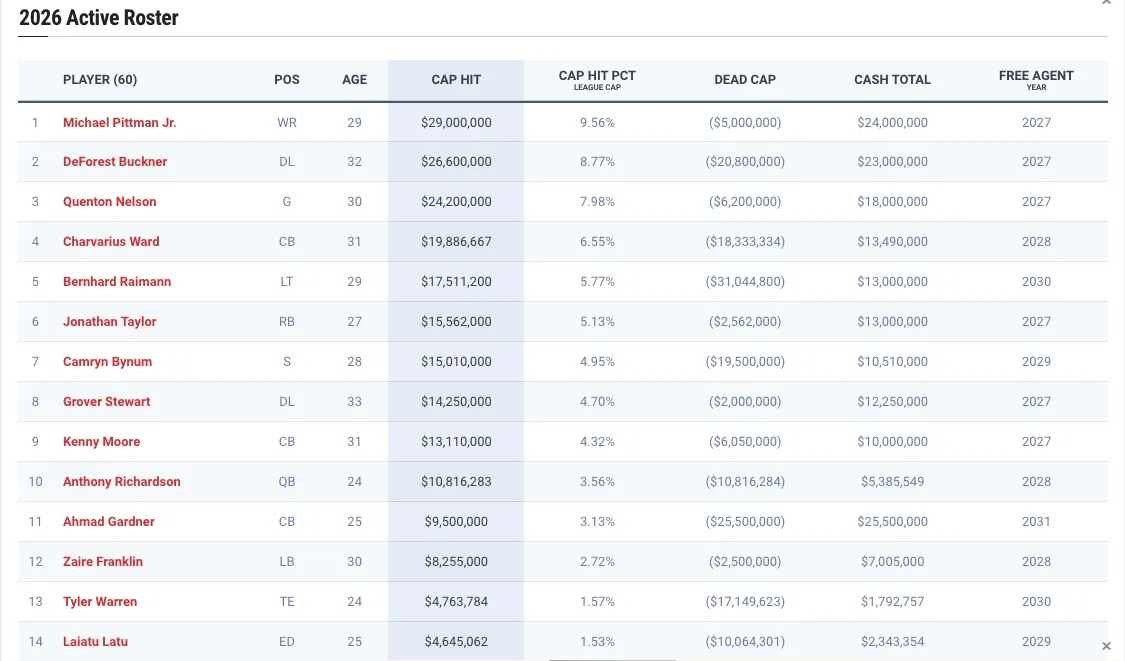This screenshot has width=1125, height=661.
Task: Sort roster by the POS column header
Action: pos(287,80)
